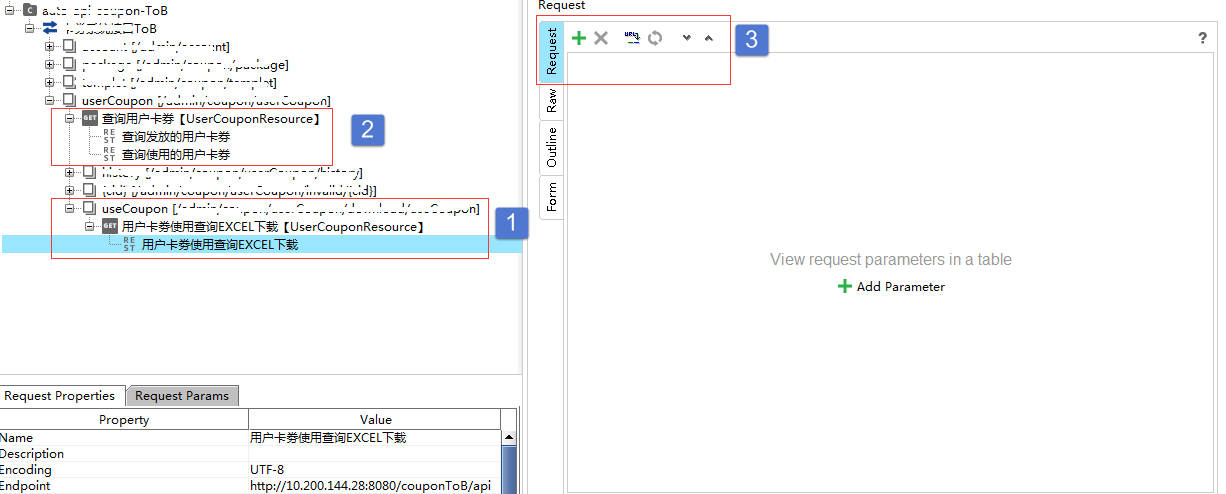
Task: Collapse the useCoupon resource node
Action: [70, 209]
